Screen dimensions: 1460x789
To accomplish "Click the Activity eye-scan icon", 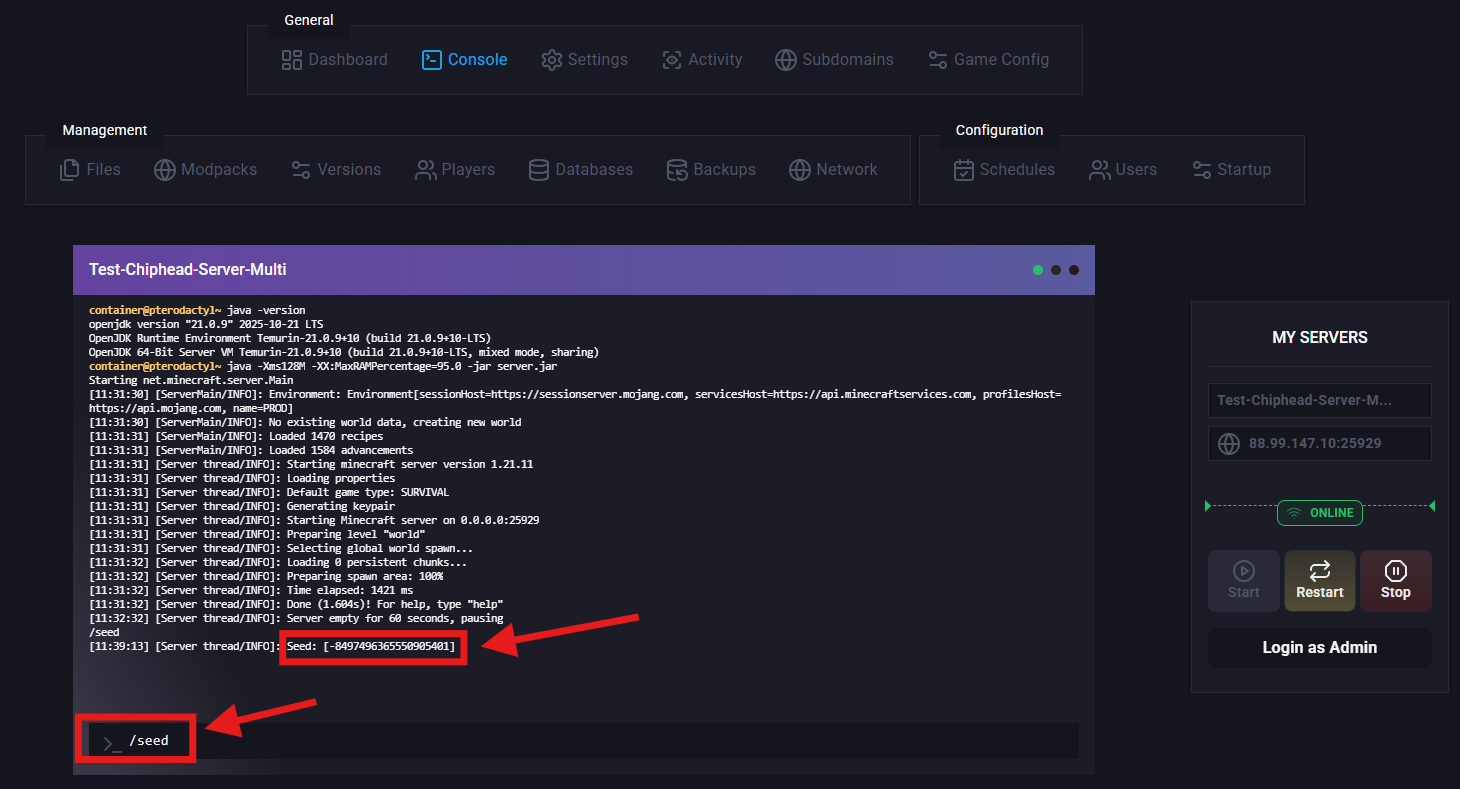I will pos(672,60).
